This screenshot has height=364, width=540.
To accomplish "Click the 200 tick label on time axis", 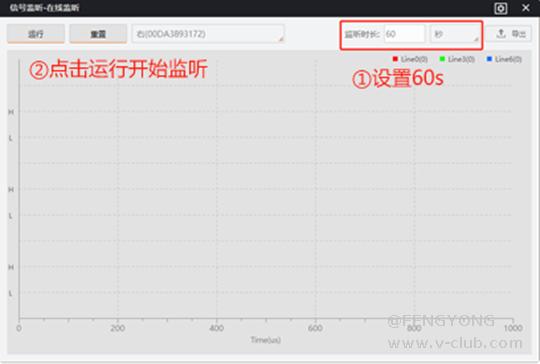I will pos(118,328).
